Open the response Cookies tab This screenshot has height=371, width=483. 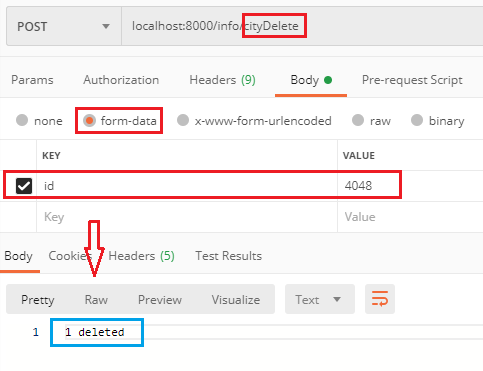tap(70, 256)
